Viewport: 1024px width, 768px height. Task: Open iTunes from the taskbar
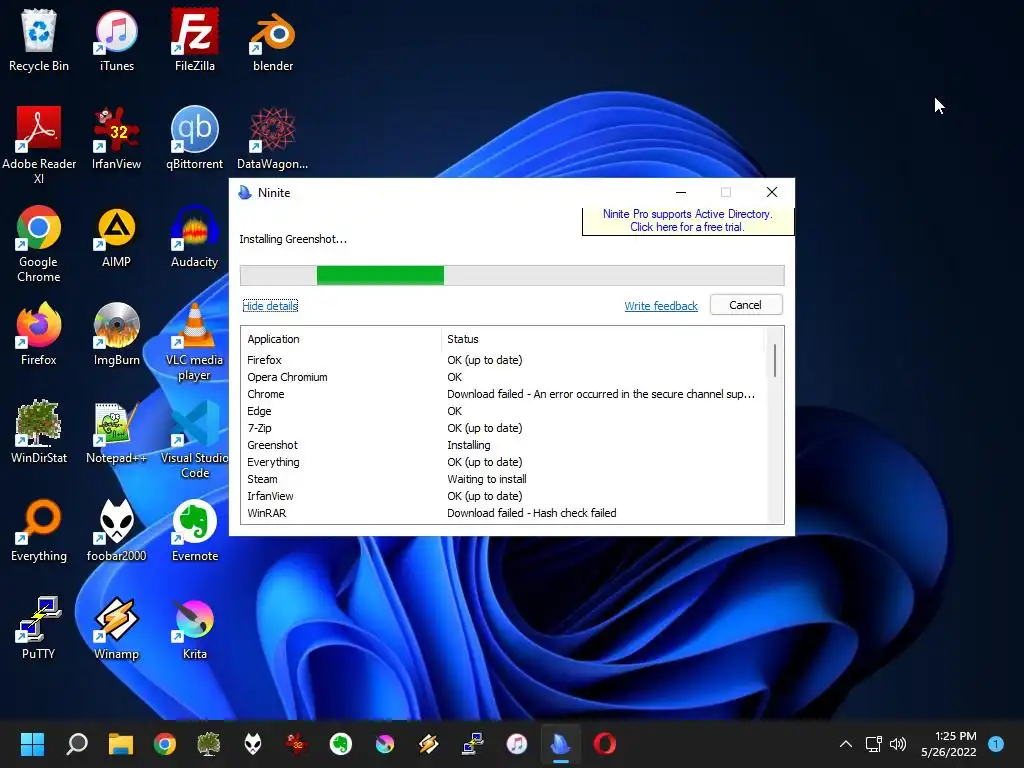click(517, 744)
